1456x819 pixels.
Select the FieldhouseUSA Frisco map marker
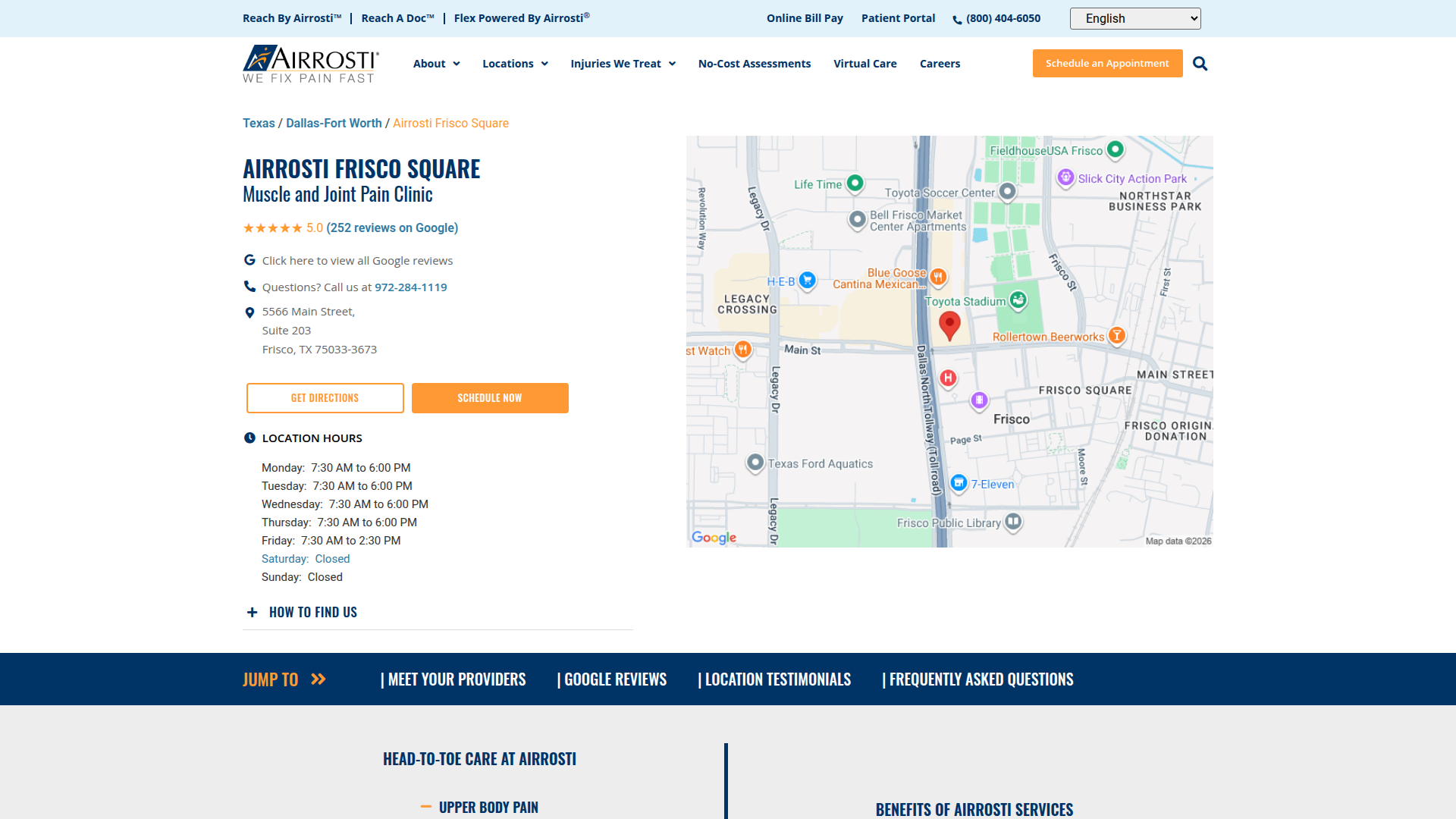(x=1115, y=149)
